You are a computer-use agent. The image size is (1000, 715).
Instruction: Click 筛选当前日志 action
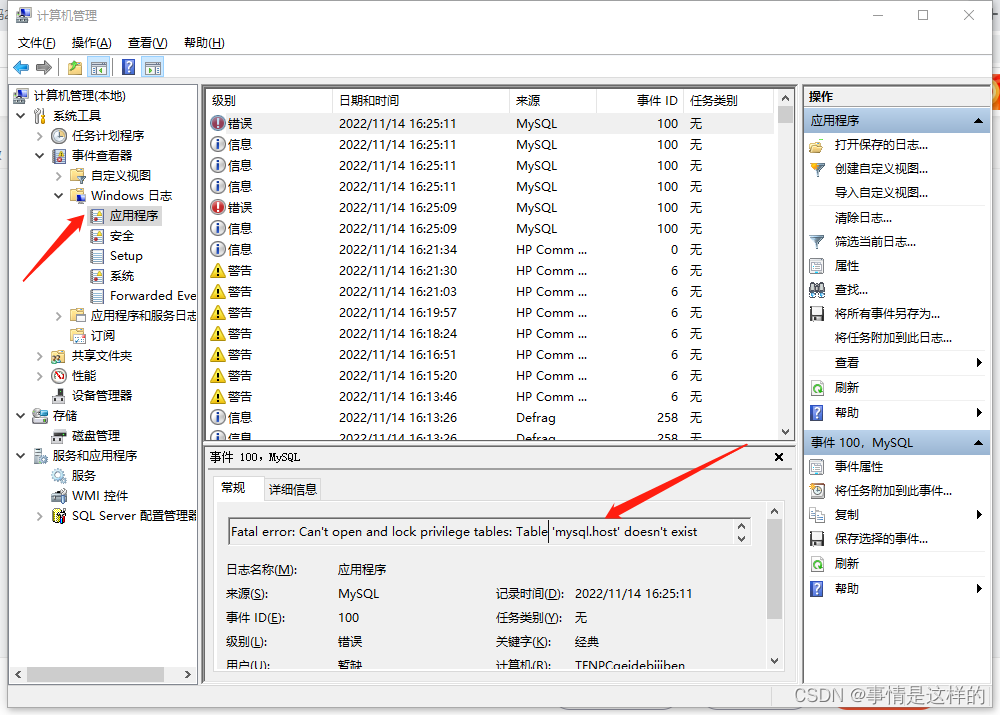(x=875, y=242)
